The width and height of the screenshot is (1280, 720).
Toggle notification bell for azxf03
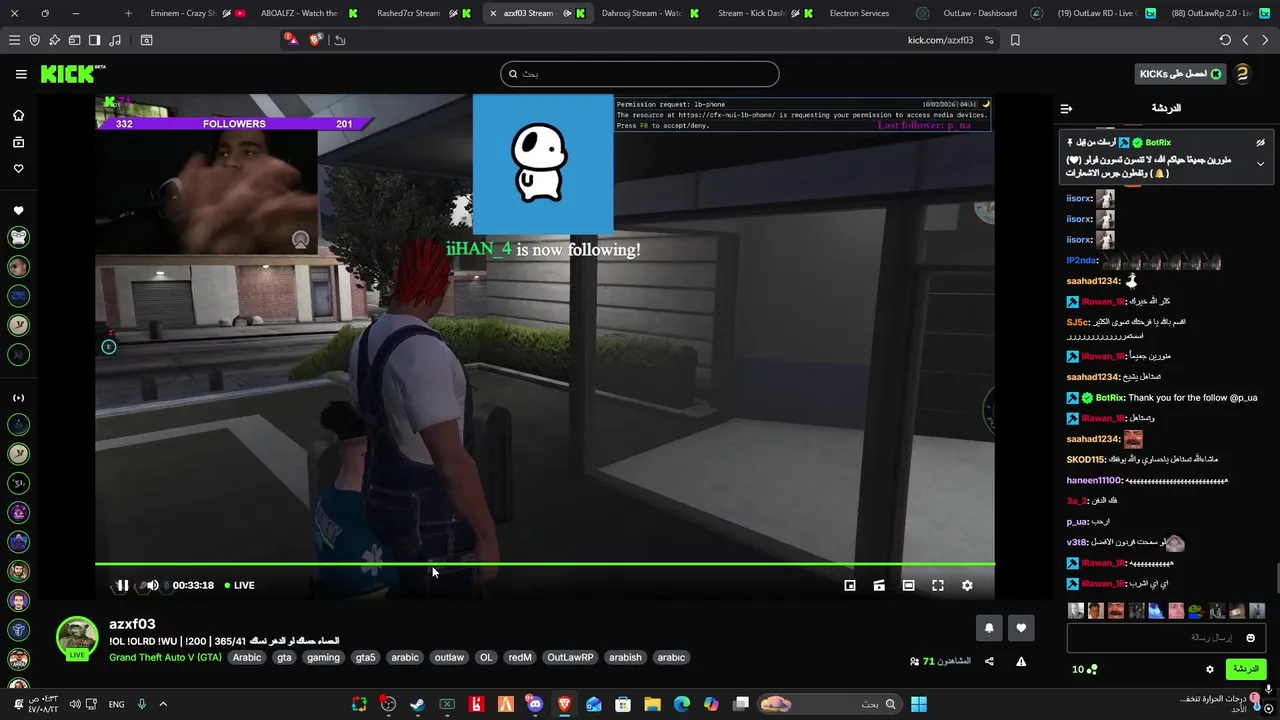(989, 628)
